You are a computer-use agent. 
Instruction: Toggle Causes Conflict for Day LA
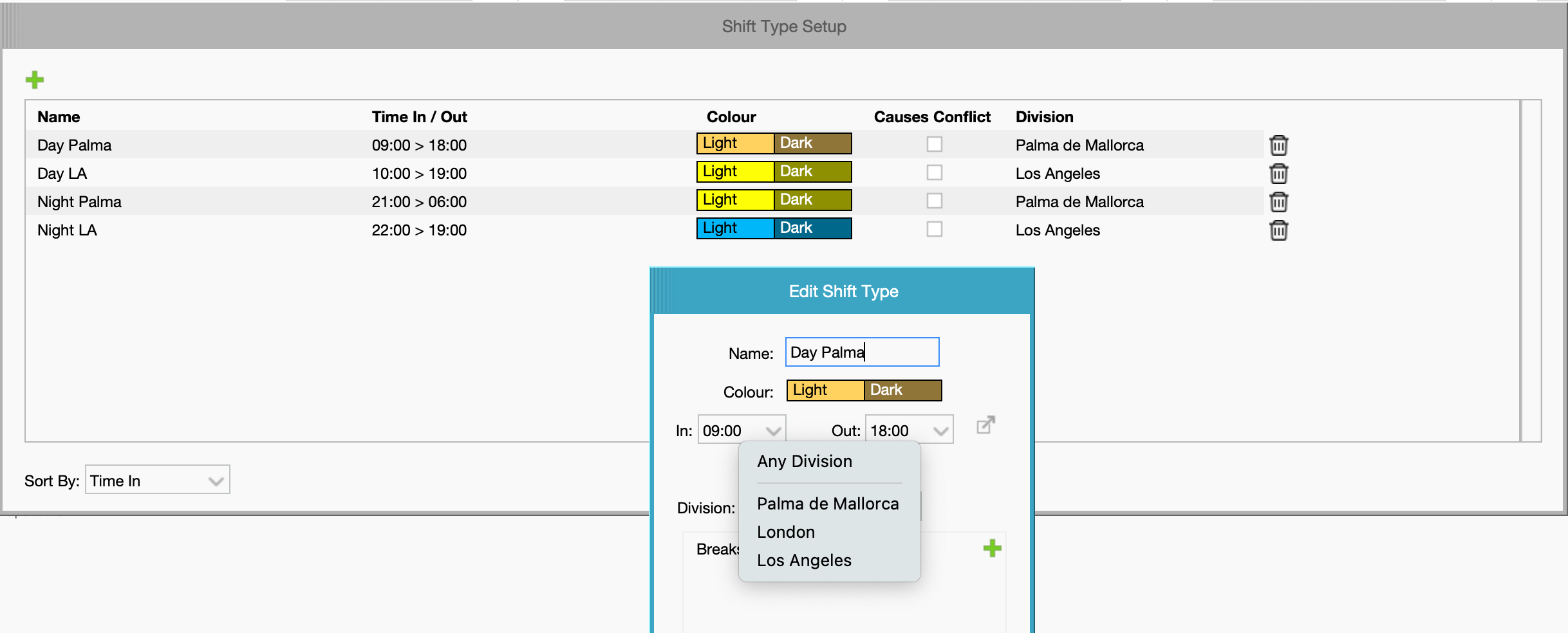click(934, 172)
